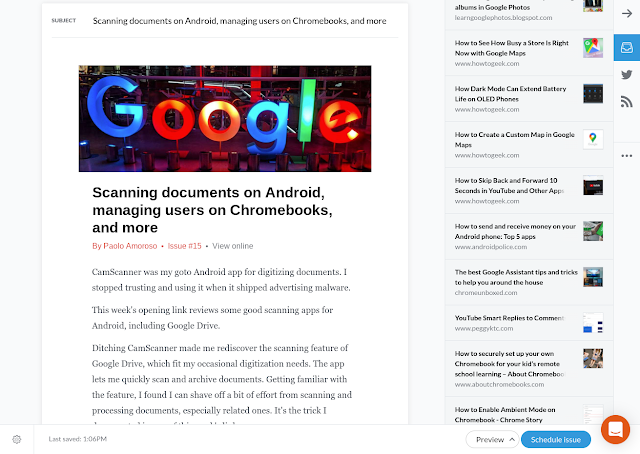Click the Issue #15 link

click(184, 246)
